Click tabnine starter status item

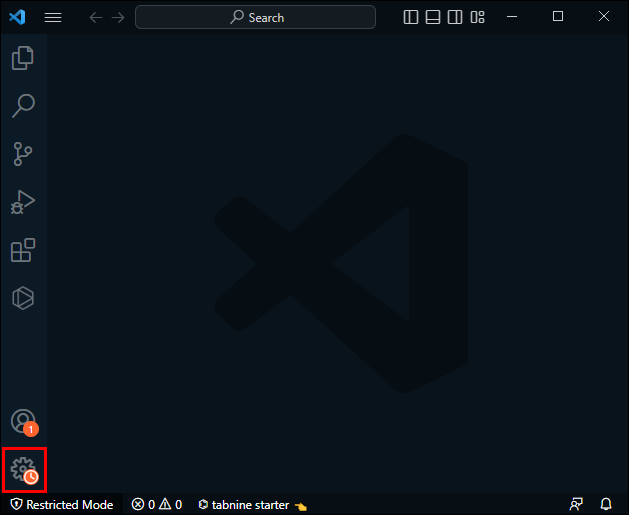tap(253, 505)
